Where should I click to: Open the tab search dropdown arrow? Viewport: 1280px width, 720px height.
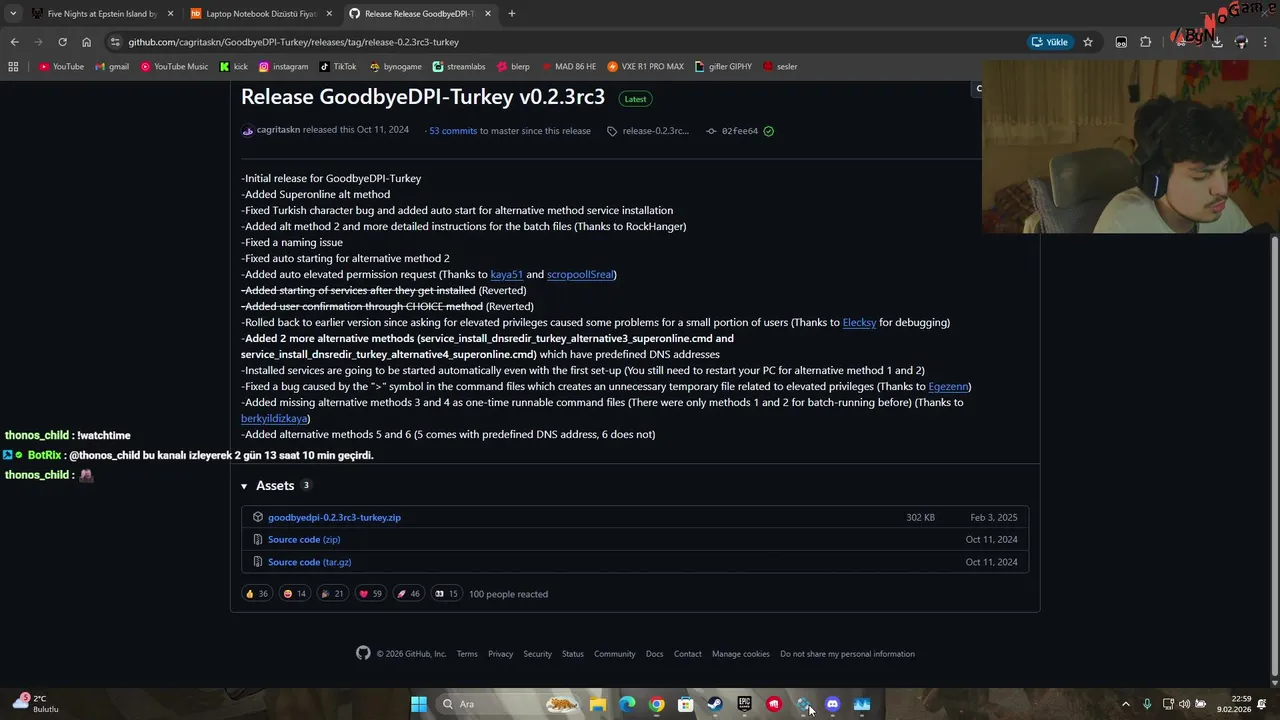point(13,14)
